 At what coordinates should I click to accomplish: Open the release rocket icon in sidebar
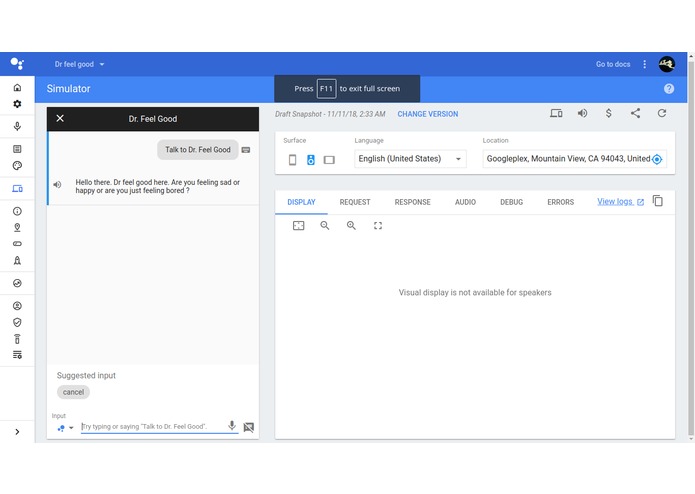17,261
